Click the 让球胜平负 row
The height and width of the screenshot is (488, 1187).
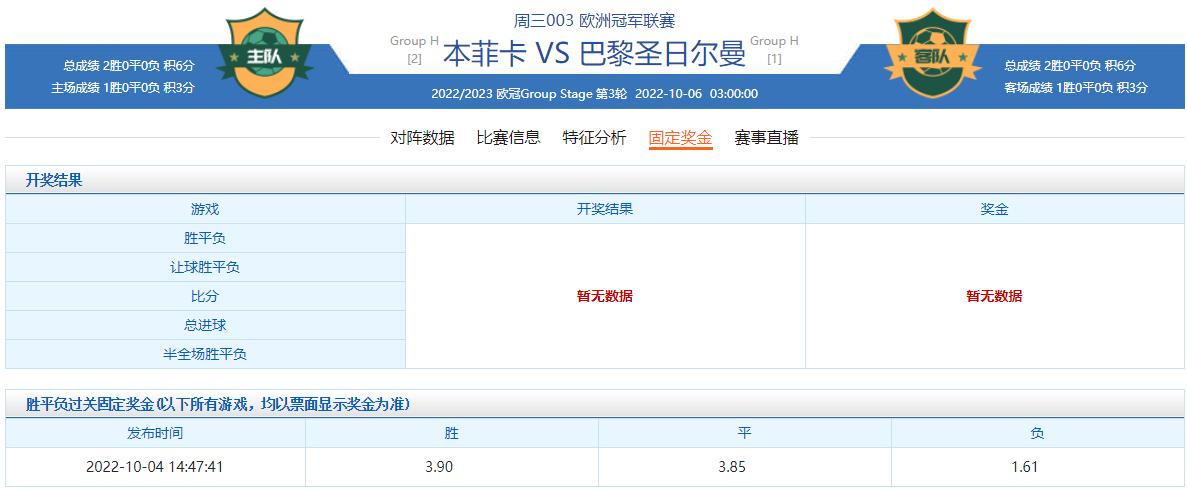pyautogui.click(x=205, y=267)
